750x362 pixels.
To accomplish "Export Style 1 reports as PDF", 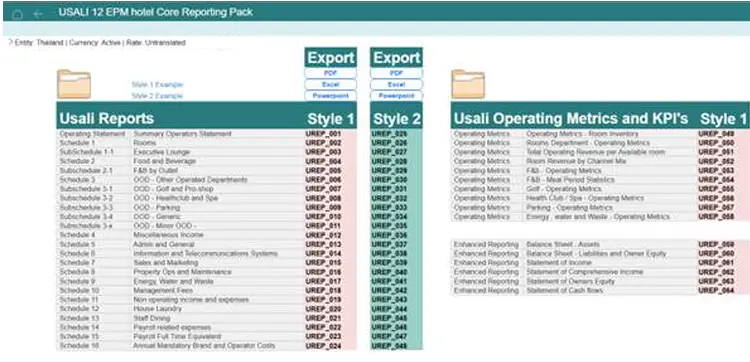I will 331,73.
